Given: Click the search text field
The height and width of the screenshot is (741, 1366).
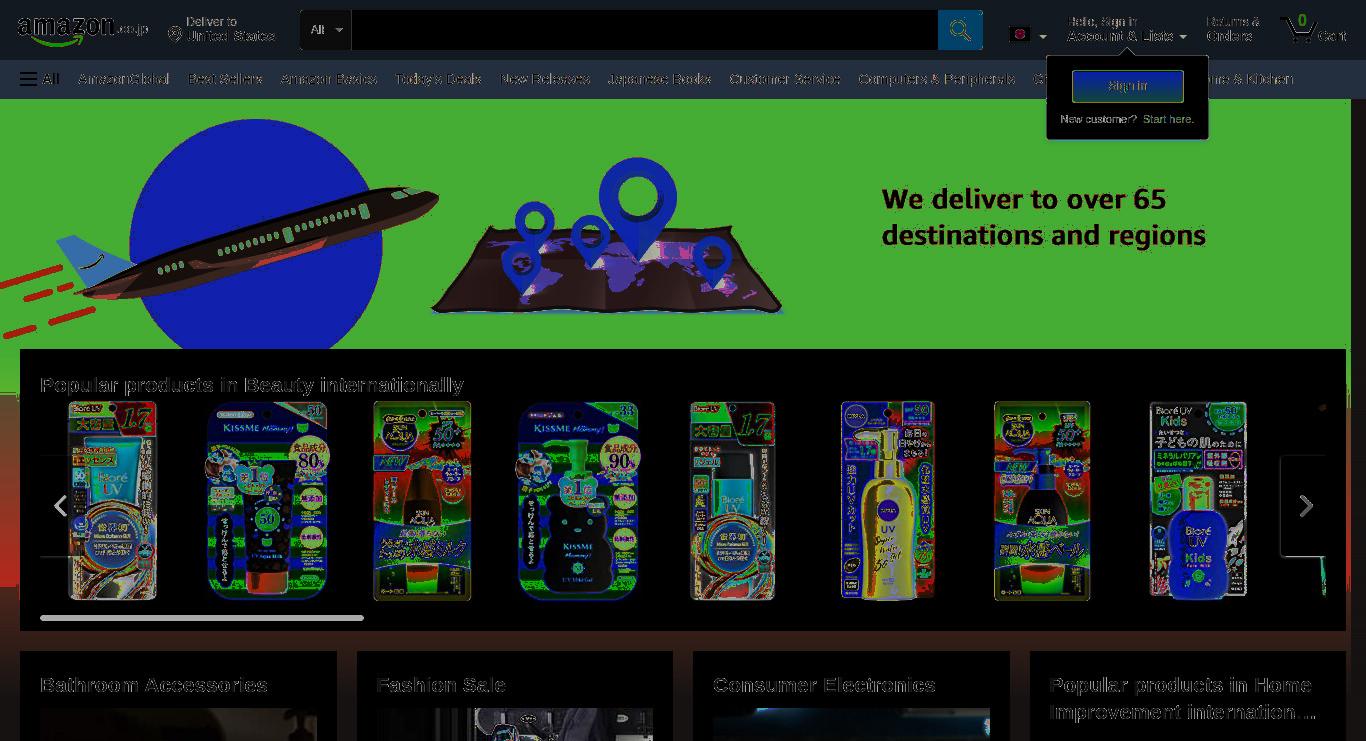Looking at the screenshot, I should coord(645,30).
